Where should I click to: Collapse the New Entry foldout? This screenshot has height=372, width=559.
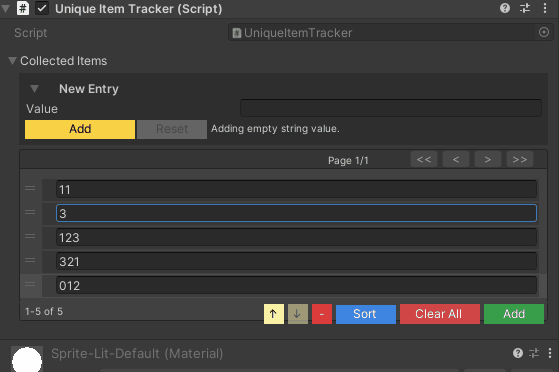(x=34, y=88)
